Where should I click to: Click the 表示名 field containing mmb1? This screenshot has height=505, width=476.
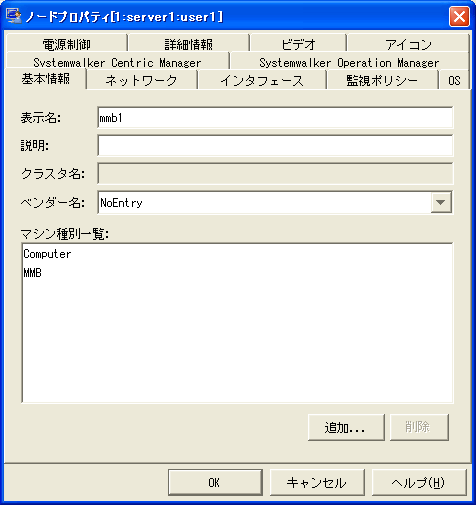(275, 117)
